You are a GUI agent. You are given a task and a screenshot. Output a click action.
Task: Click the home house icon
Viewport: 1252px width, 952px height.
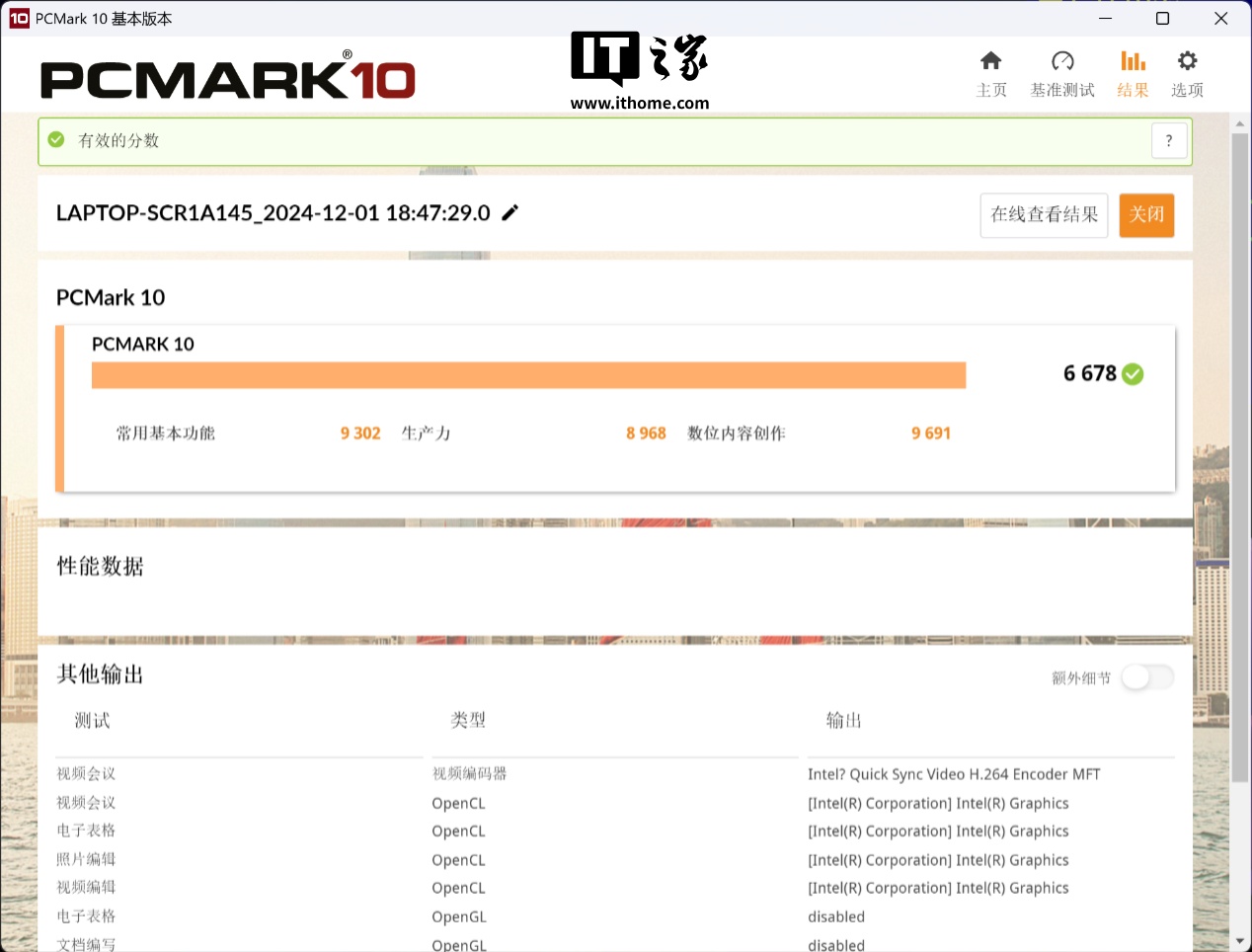click(x=991, y=61)
